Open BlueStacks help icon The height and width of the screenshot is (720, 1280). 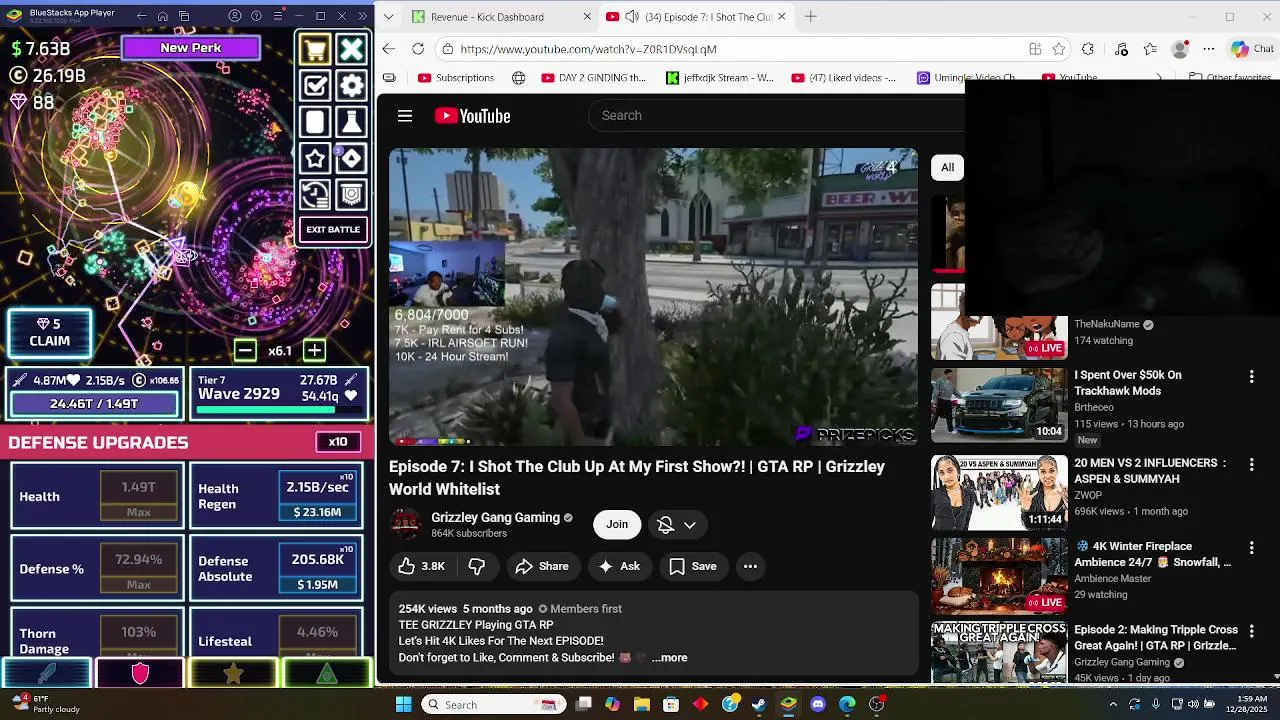[256, 16]
